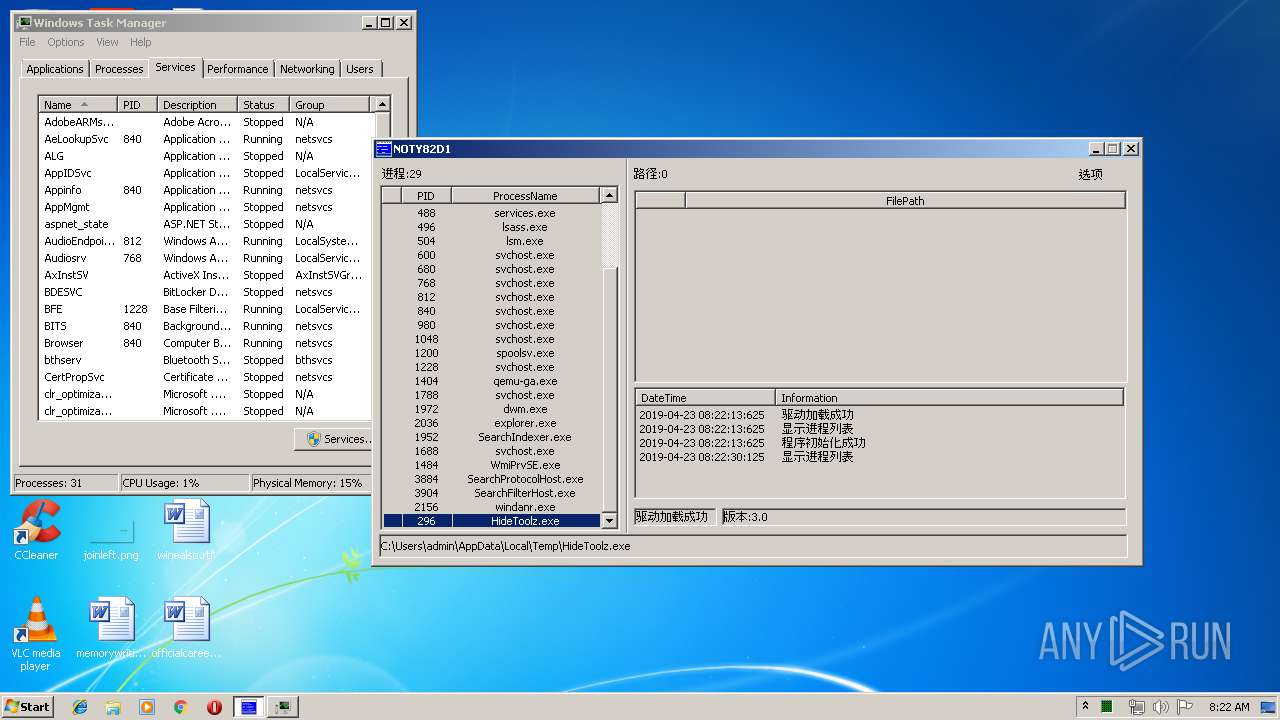This screenshot has height=720, width=1280.
Task: Click services list scroll up arrow
Action: pos(381,105)
